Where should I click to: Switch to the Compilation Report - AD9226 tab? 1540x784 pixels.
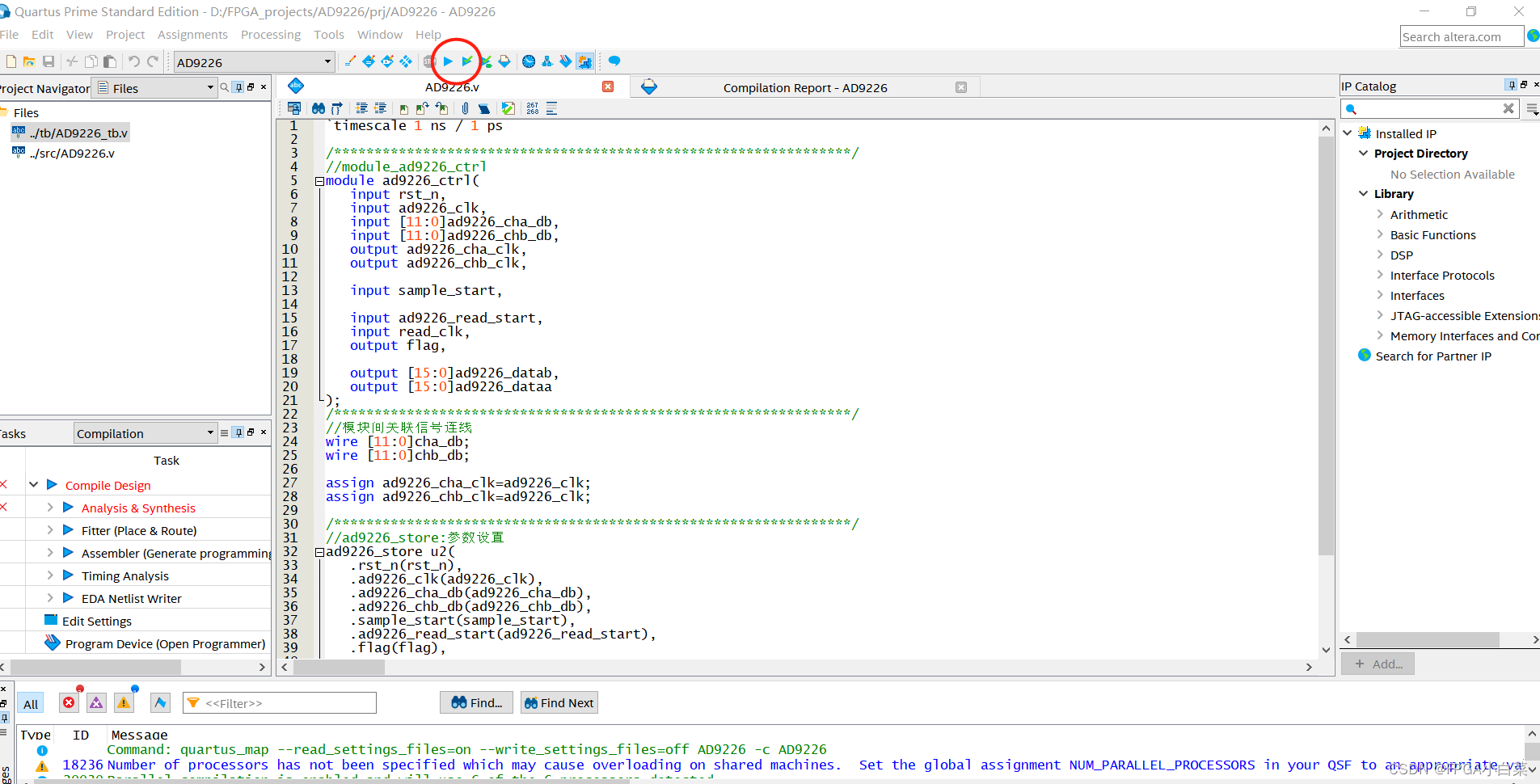point(804,87)
